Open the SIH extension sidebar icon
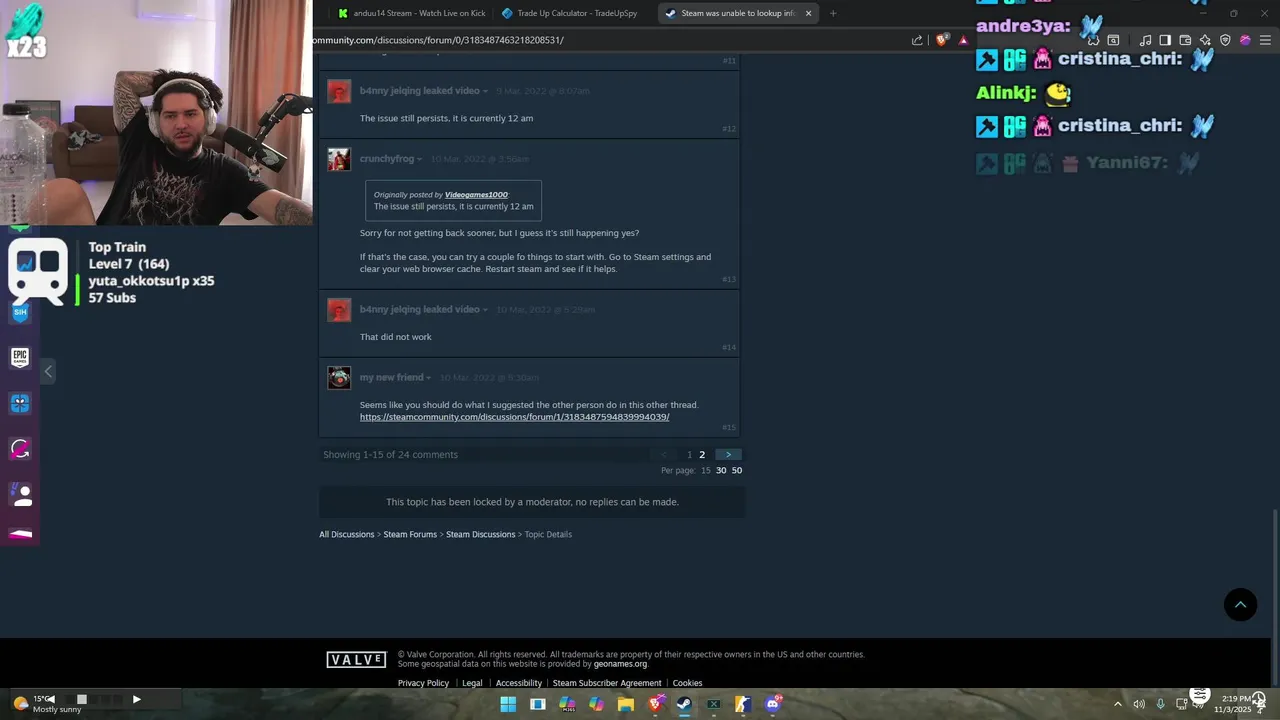The width and height of the screenshot is (1280, 720). pyautogui.click(x=20, y=312)
